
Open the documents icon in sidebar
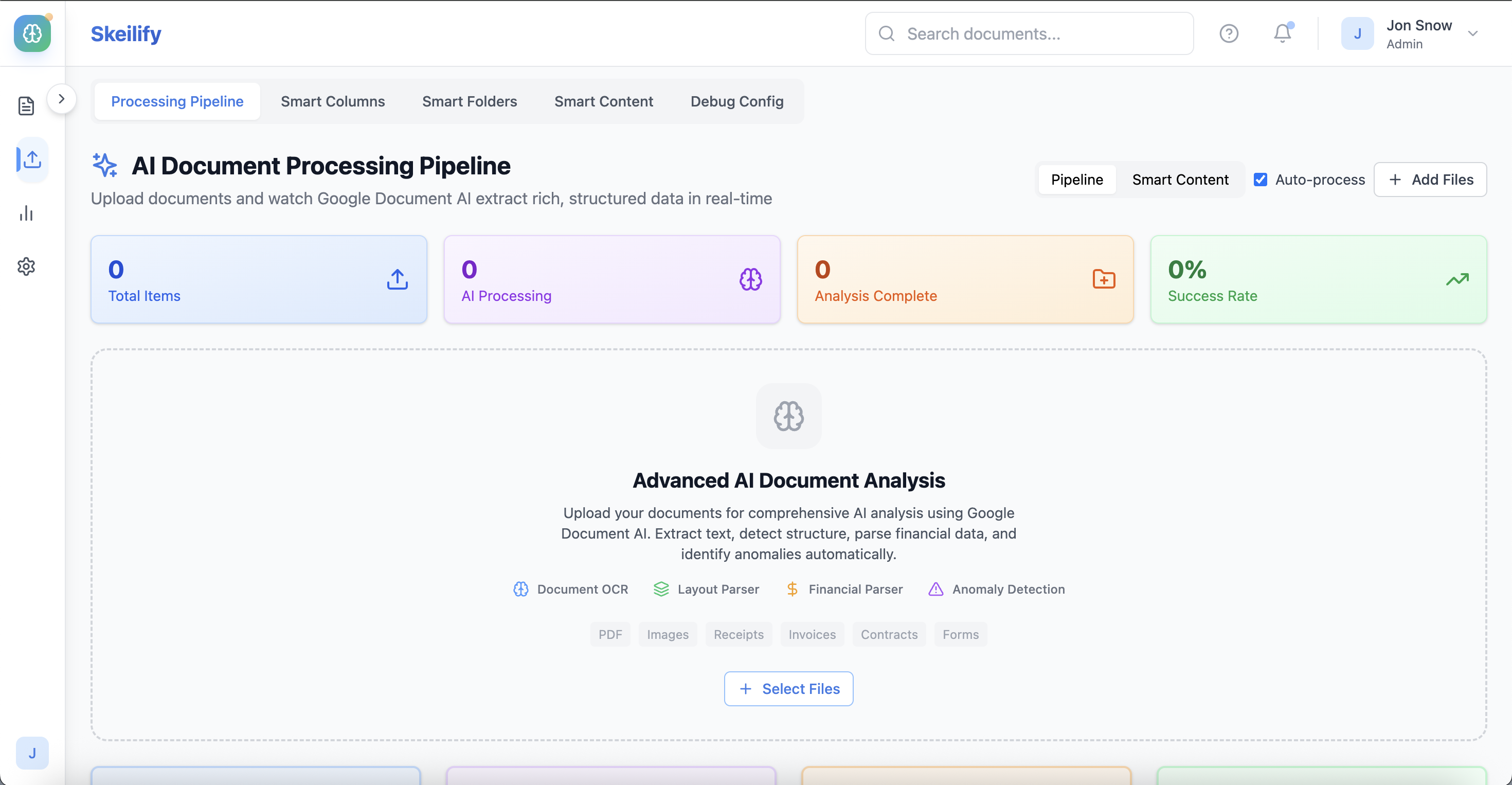(x=26, y=105)
